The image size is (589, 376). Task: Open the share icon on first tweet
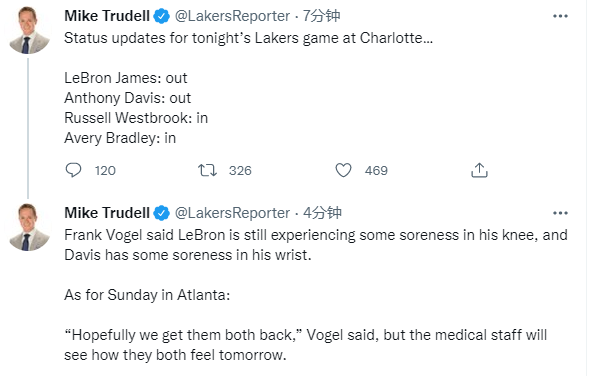(x=479, y=170)
